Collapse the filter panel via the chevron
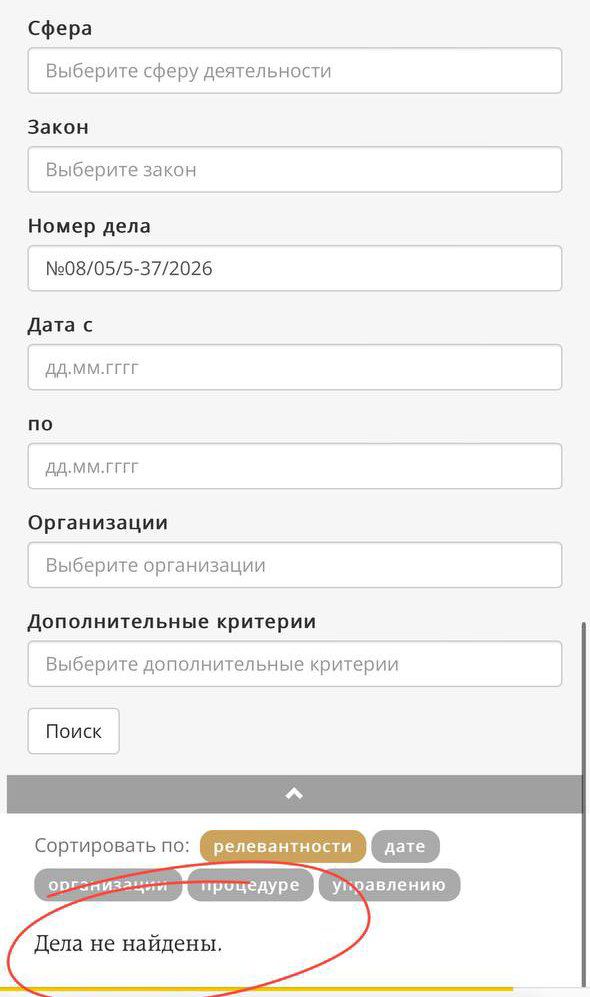The image size is (590, 997). (x=295, y=793)
